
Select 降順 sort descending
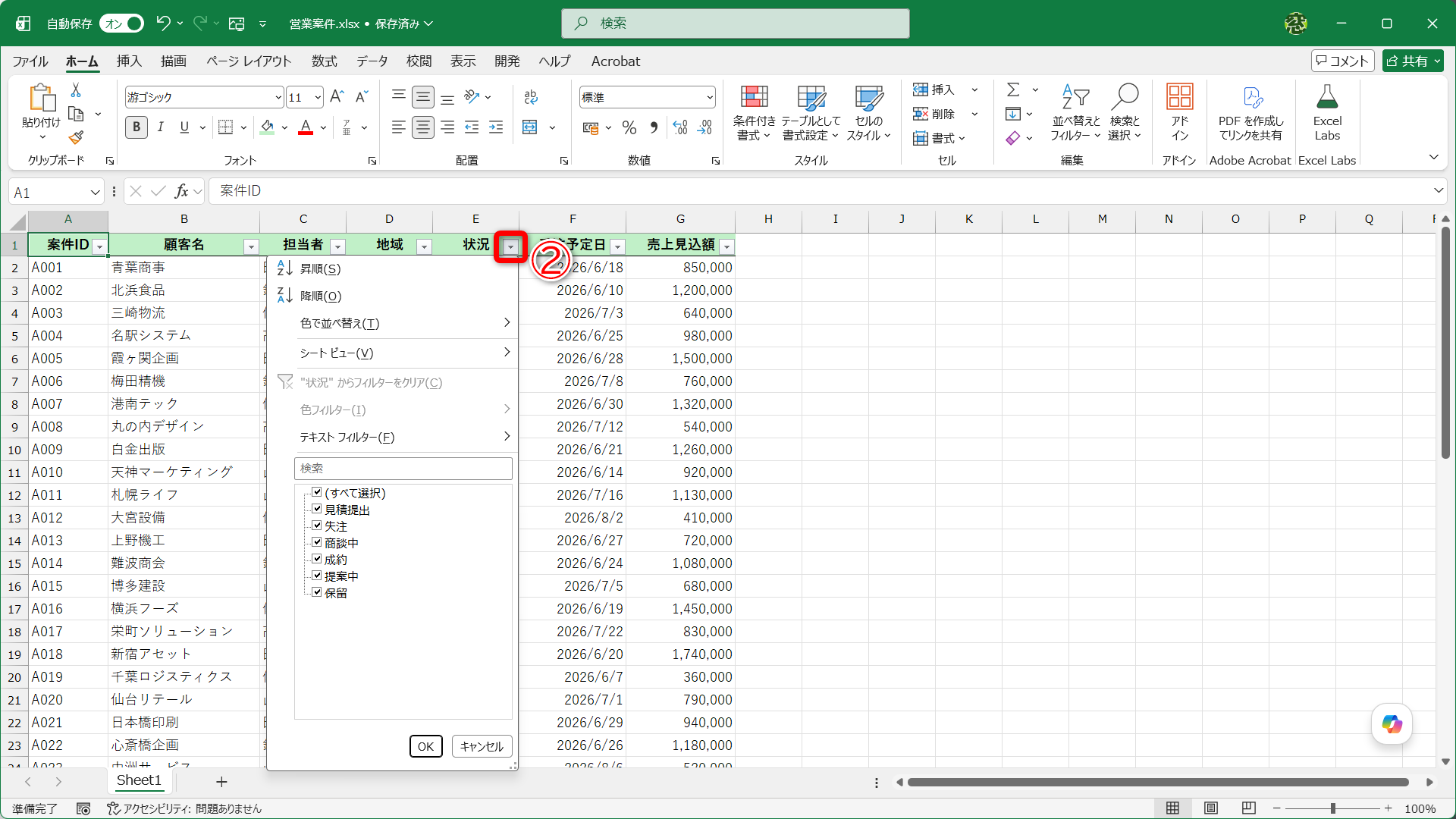(393, 296)
